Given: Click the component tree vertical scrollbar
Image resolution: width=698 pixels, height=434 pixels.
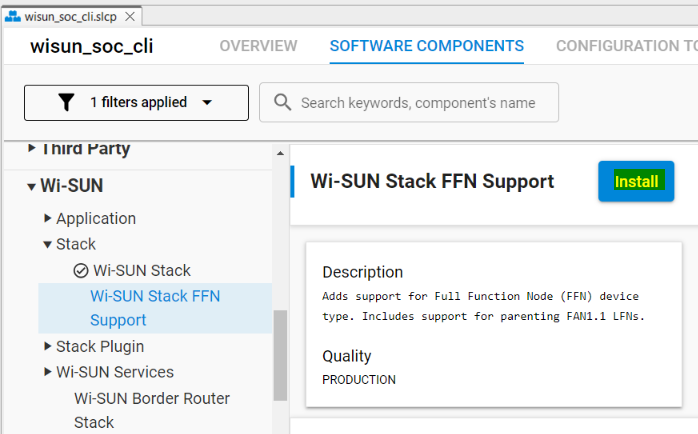Looking at the screenshot, I should point(280,355).
